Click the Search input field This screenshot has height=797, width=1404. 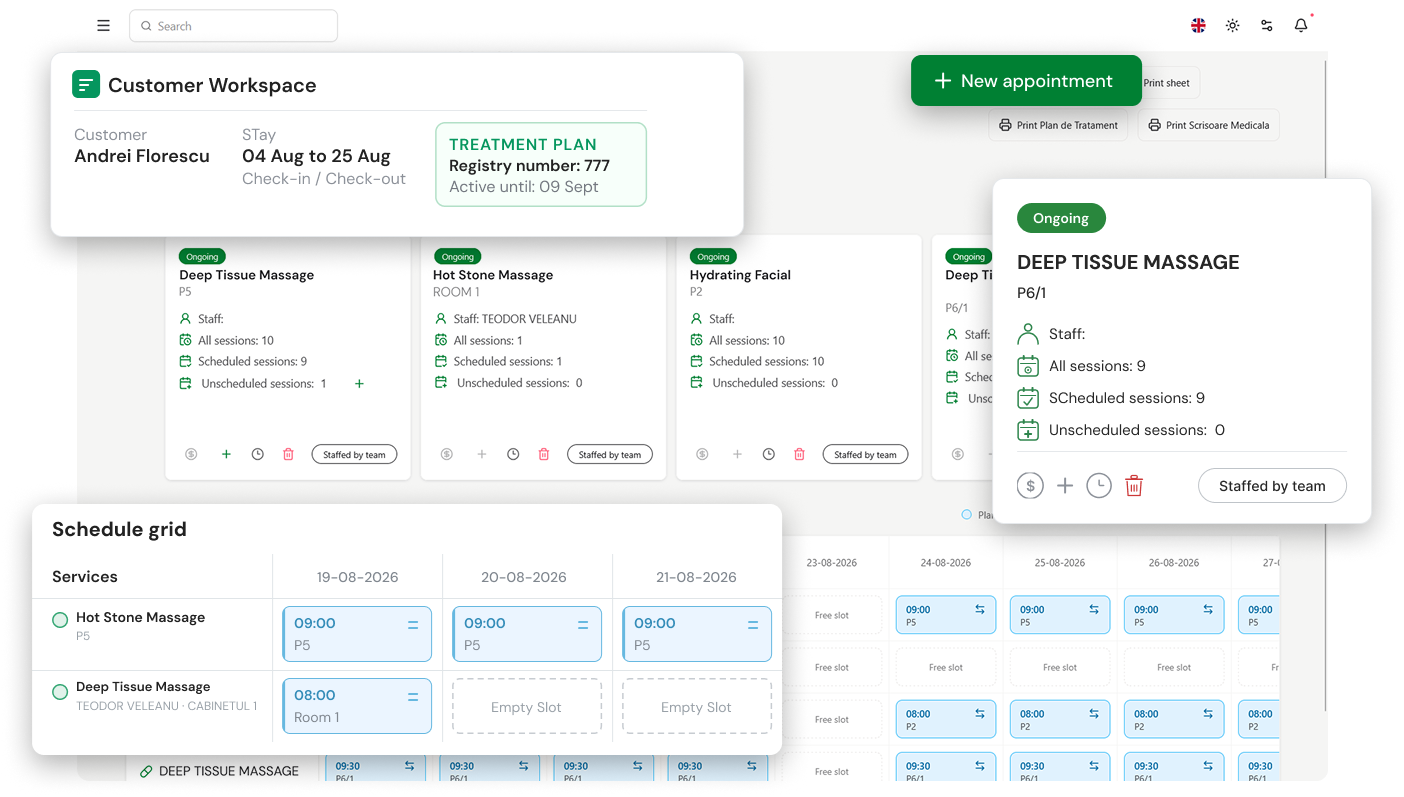[233, 26]
